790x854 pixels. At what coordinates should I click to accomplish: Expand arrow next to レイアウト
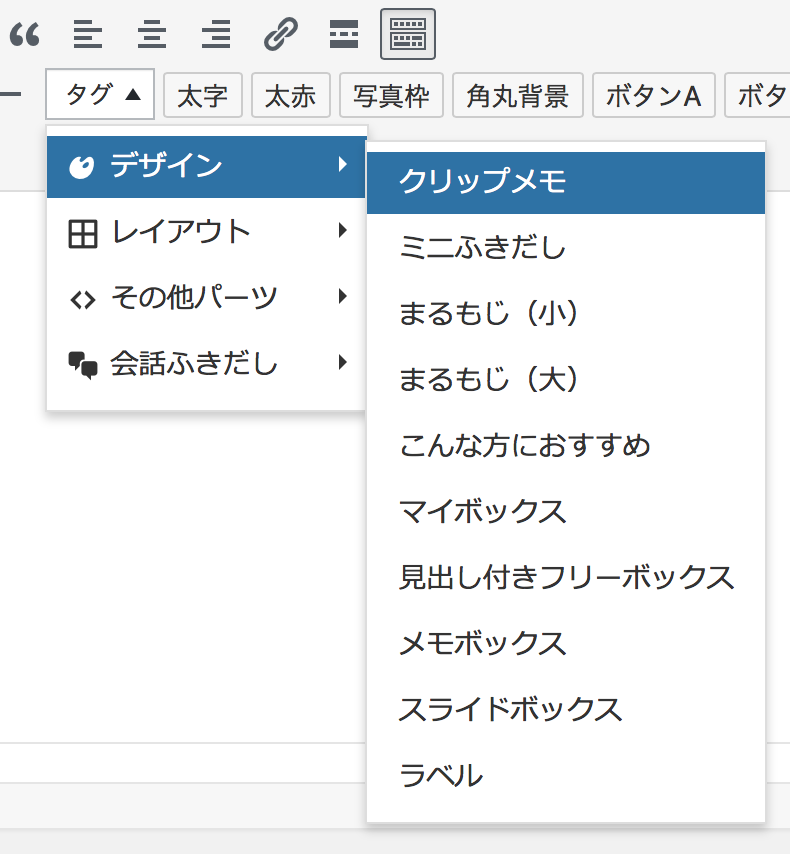(342, 230)
